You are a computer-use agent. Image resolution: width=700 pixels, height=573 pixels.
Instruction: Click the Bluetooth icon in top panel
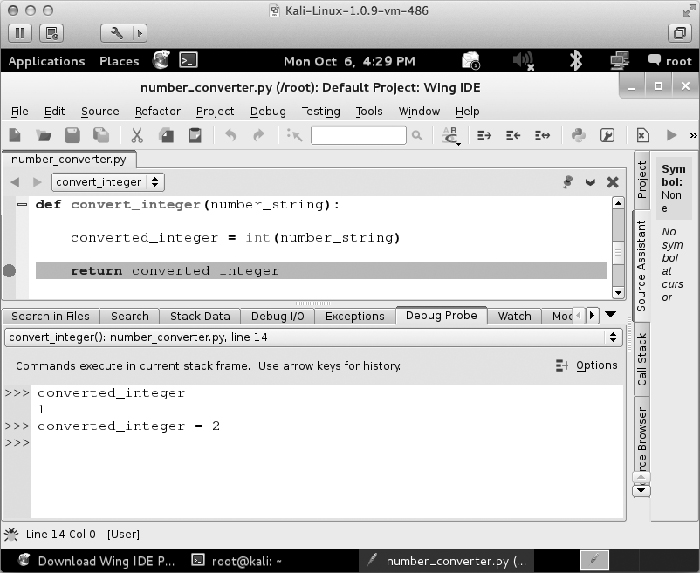[576, 61]
